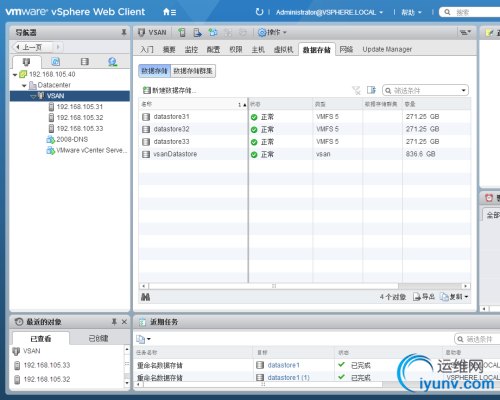This screenshot has width=500, height=400.
Task: Open VSAN in recent objects
Action: click(27, 351)
